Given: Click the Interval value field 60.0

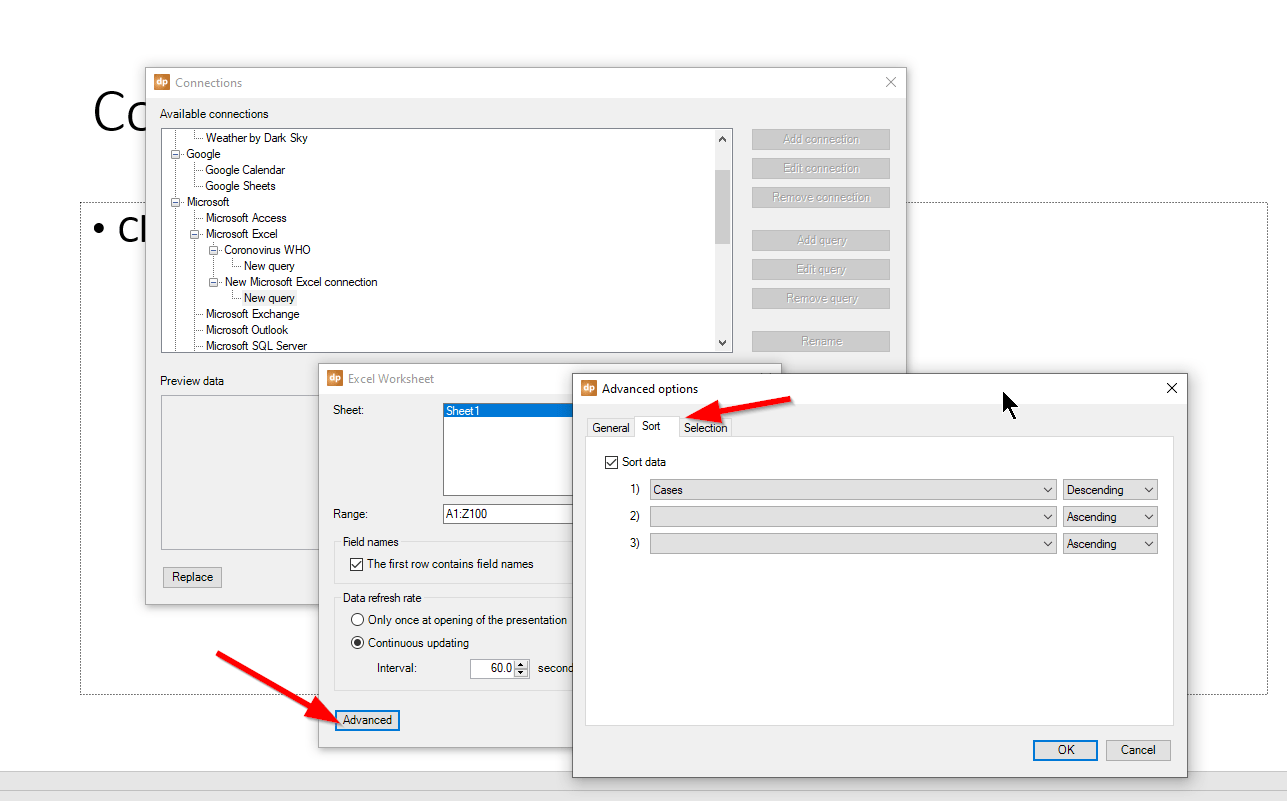Looking at the screenshot, I should pyautogui.click(x=492, y=668).
